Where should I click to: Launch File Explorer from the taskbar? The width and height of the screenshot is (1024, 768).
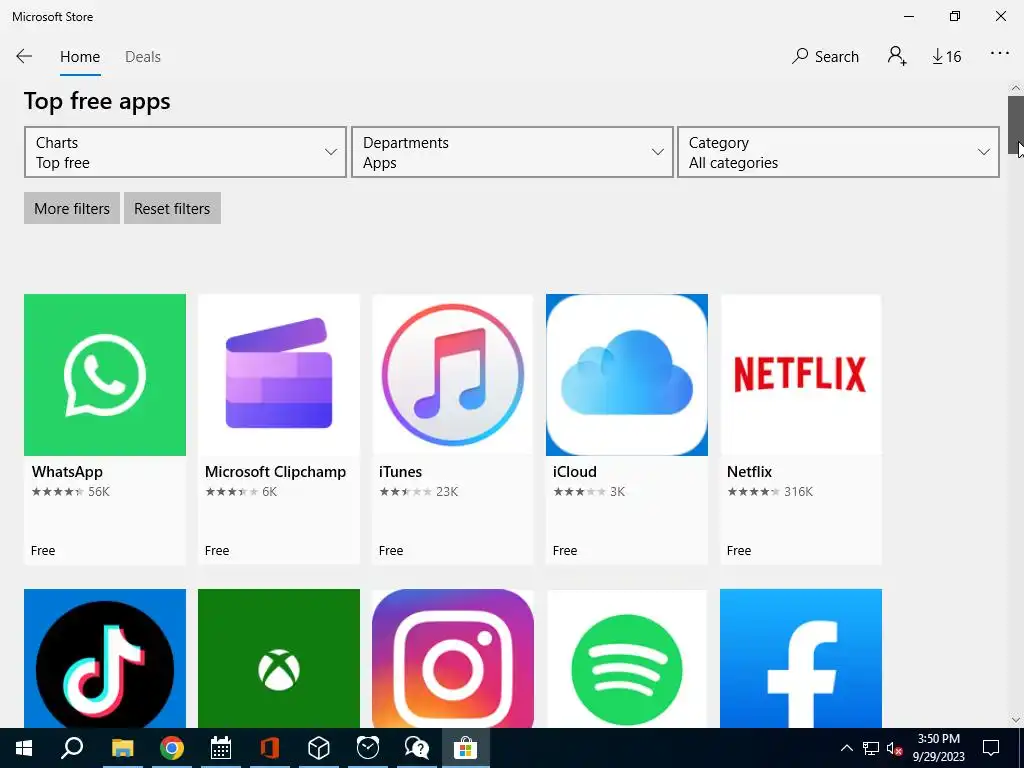122,748
